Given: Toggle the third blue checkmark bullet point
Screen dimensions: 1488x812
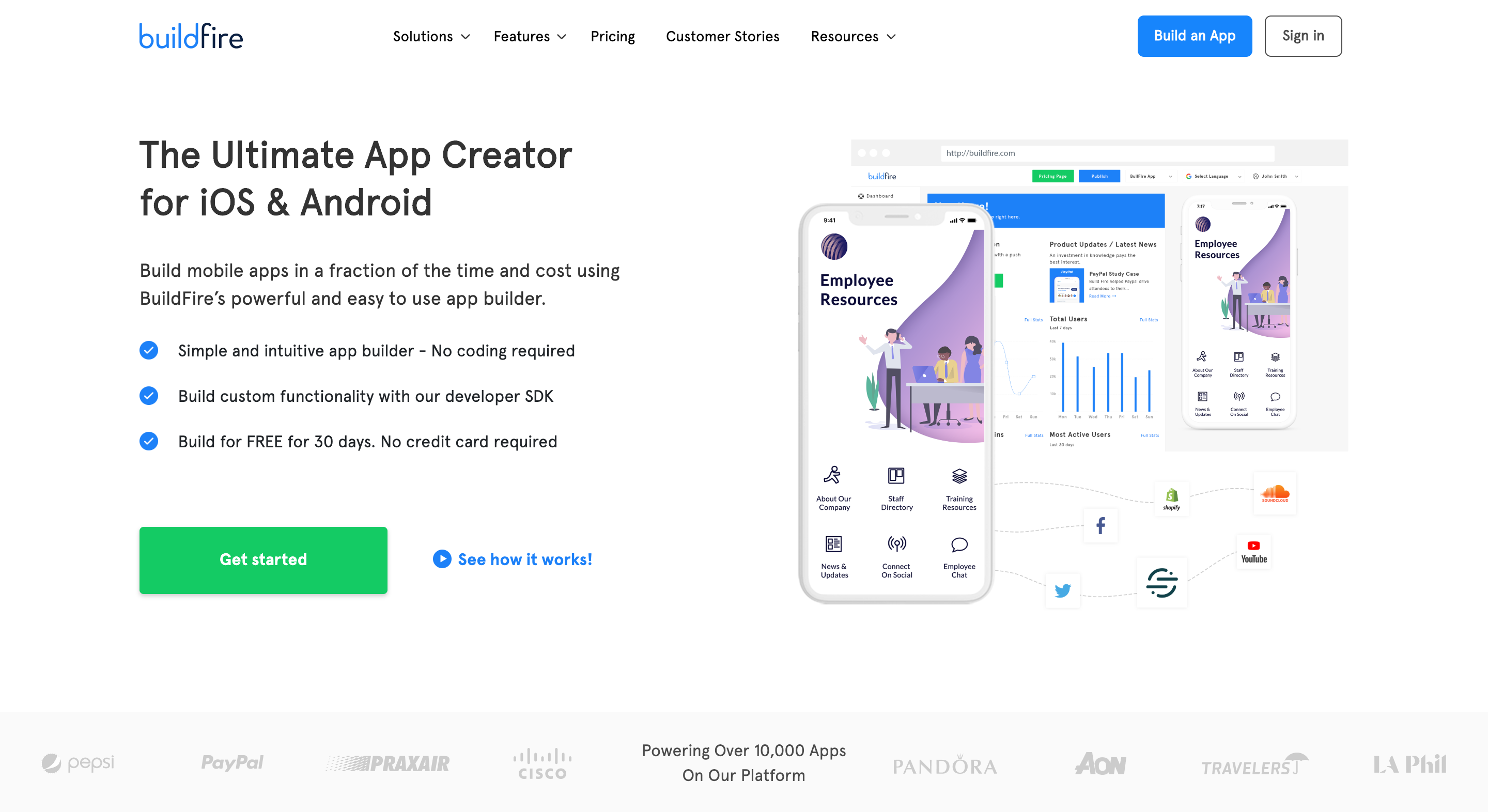Looking at the screenshot, I should coord(150,440).
